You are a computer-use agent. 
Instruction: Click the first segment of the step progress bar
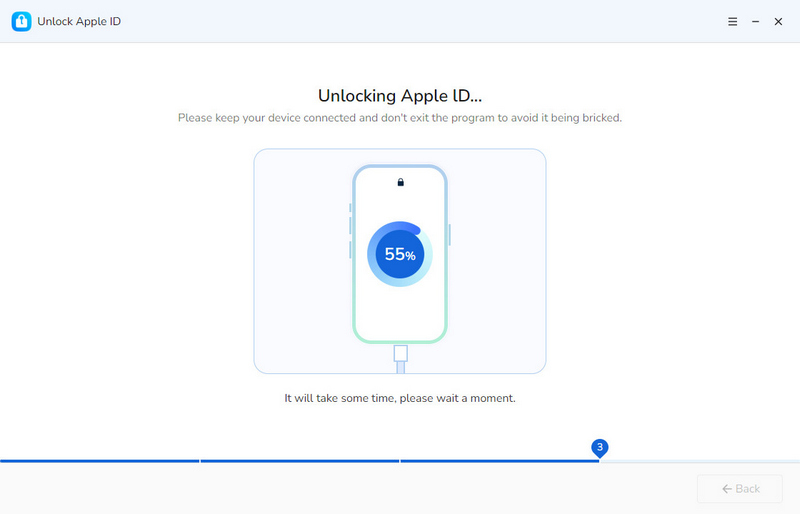(100, 461)
